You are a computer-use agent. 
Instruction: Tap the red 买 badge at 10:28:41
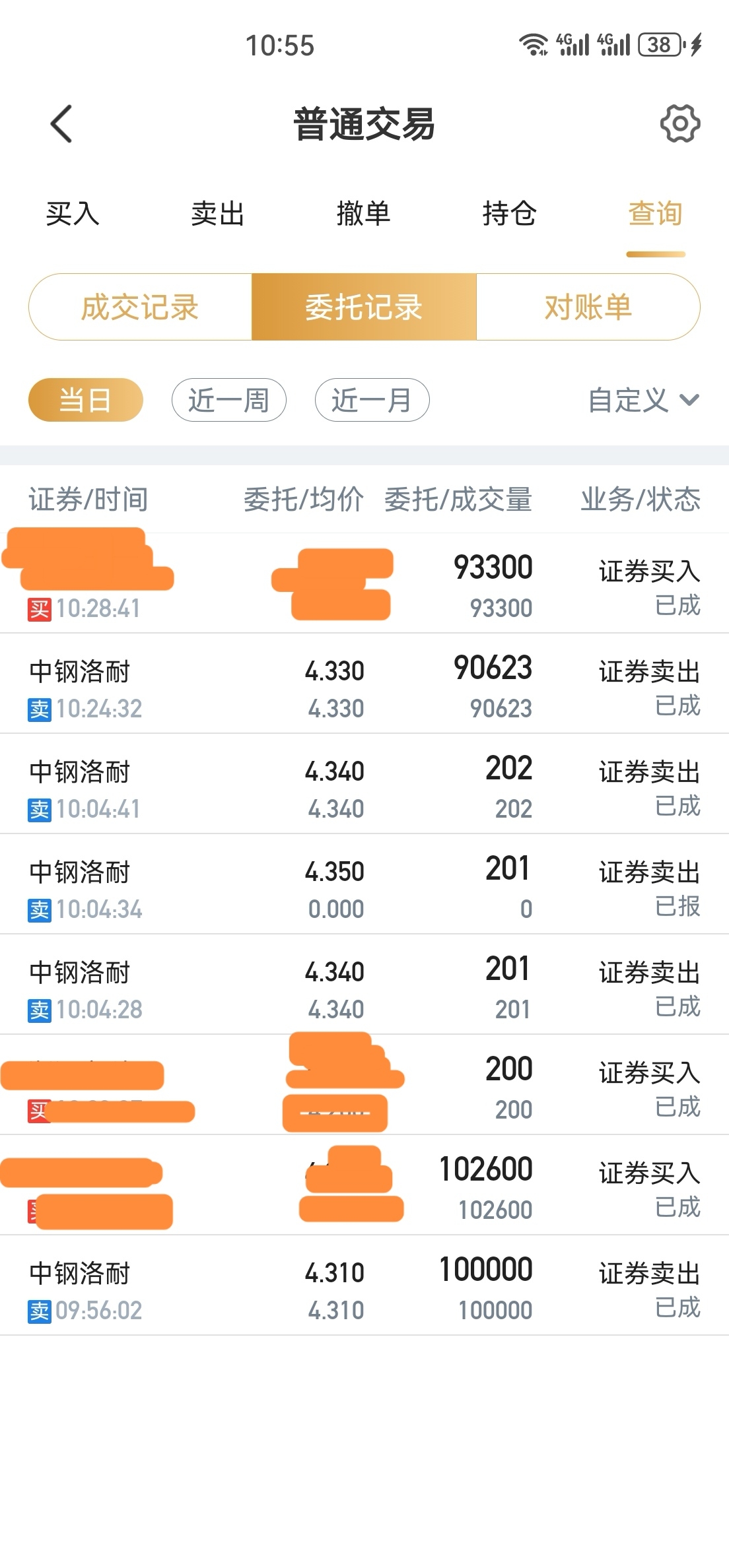pyautogui.click(x=40, y=608)
